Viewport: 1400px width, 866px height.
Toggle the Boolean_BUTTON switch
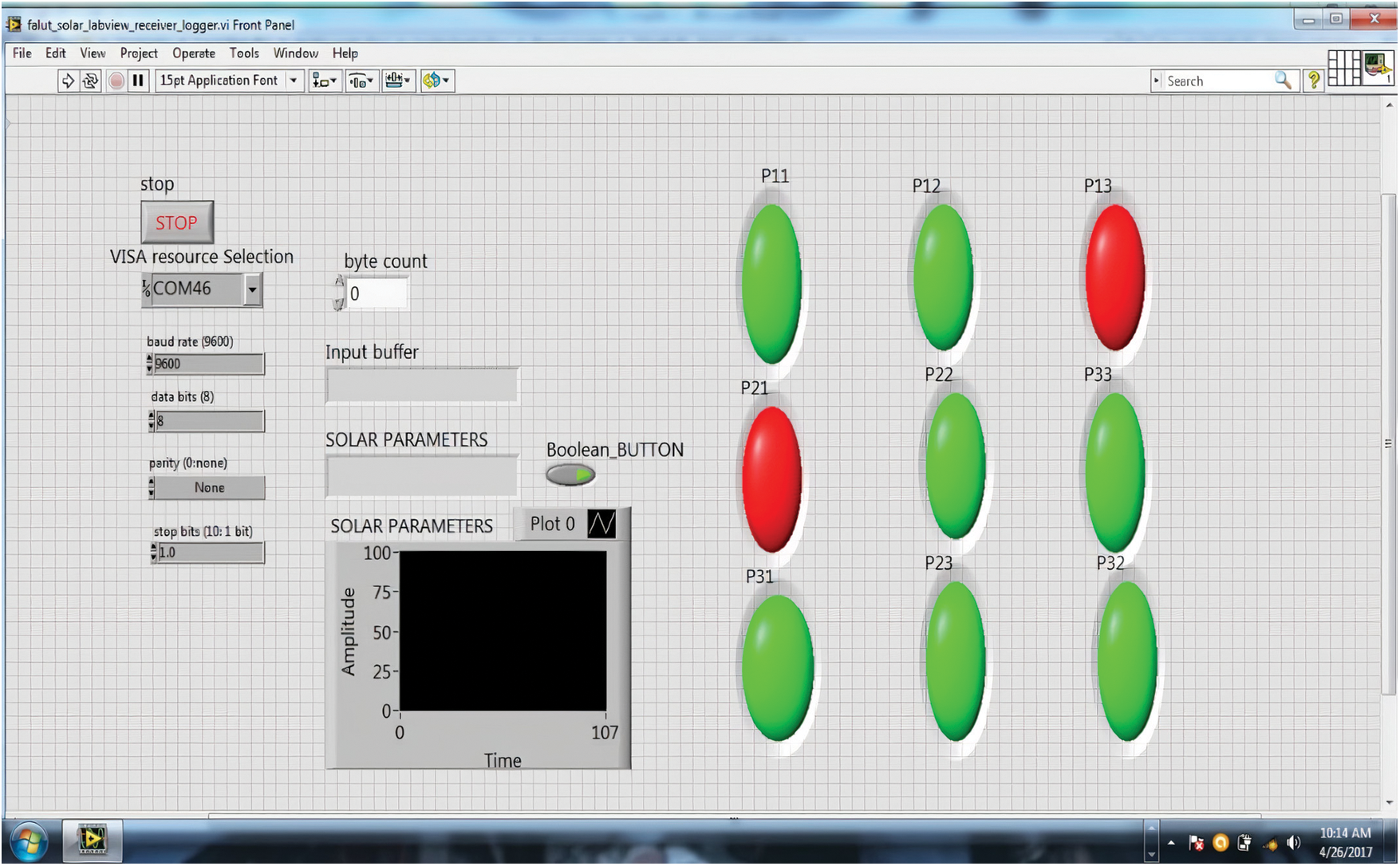(x=570, y=475)
